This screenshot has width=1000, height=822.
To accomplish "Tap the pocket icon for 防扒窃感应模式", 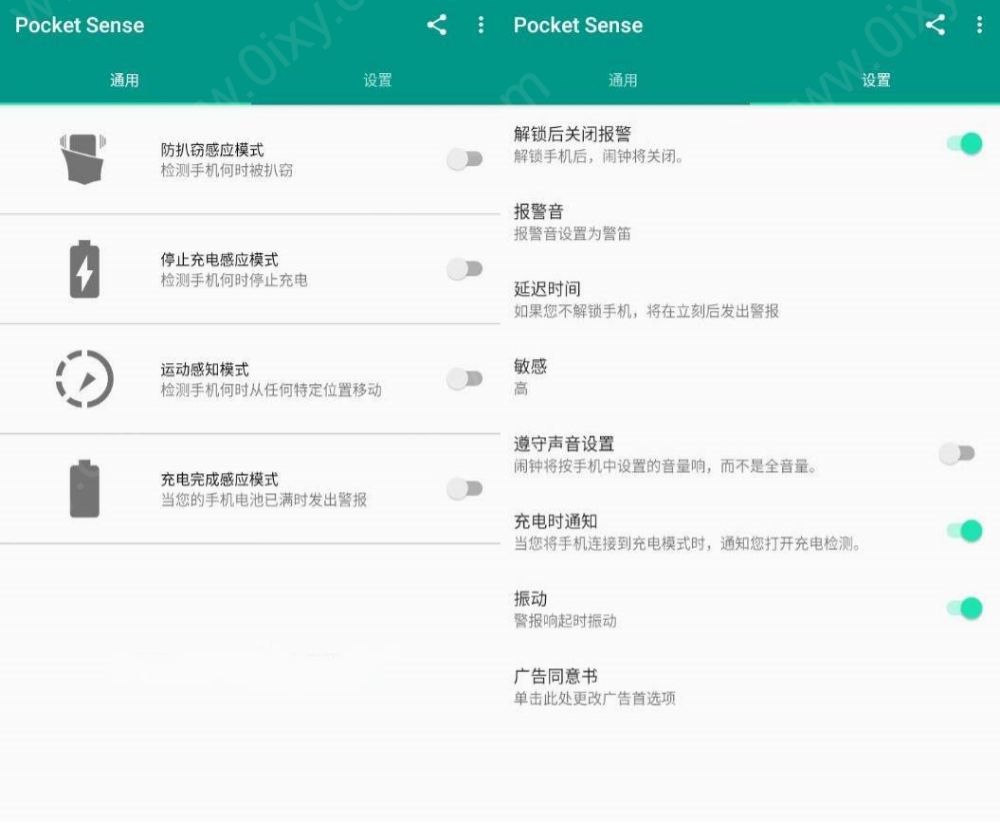I will 84,159.
